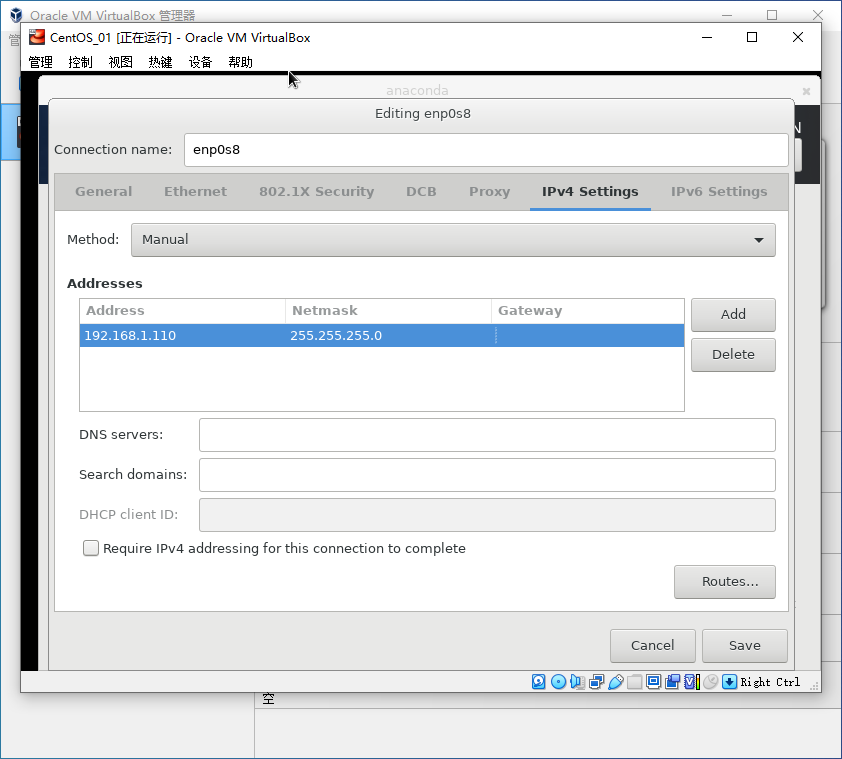Click the Netmask column header
This screenshot has width=842, height=759.
tap(388, 311)
